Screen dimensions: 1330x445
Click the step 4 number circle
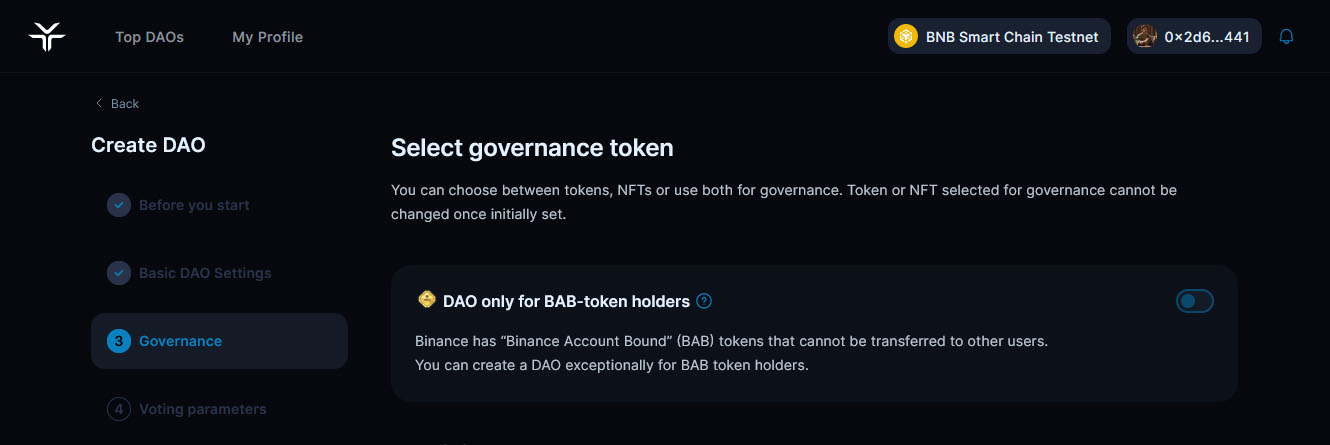(119, 409)
